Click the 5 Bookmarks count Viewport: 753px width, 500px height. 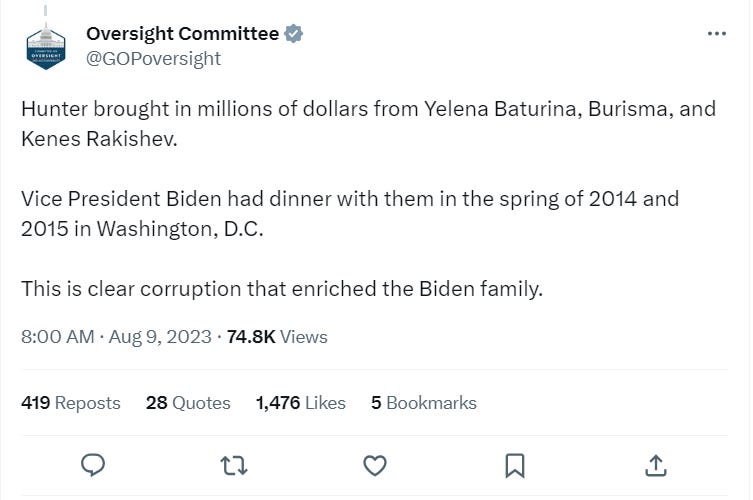[423, 403]
